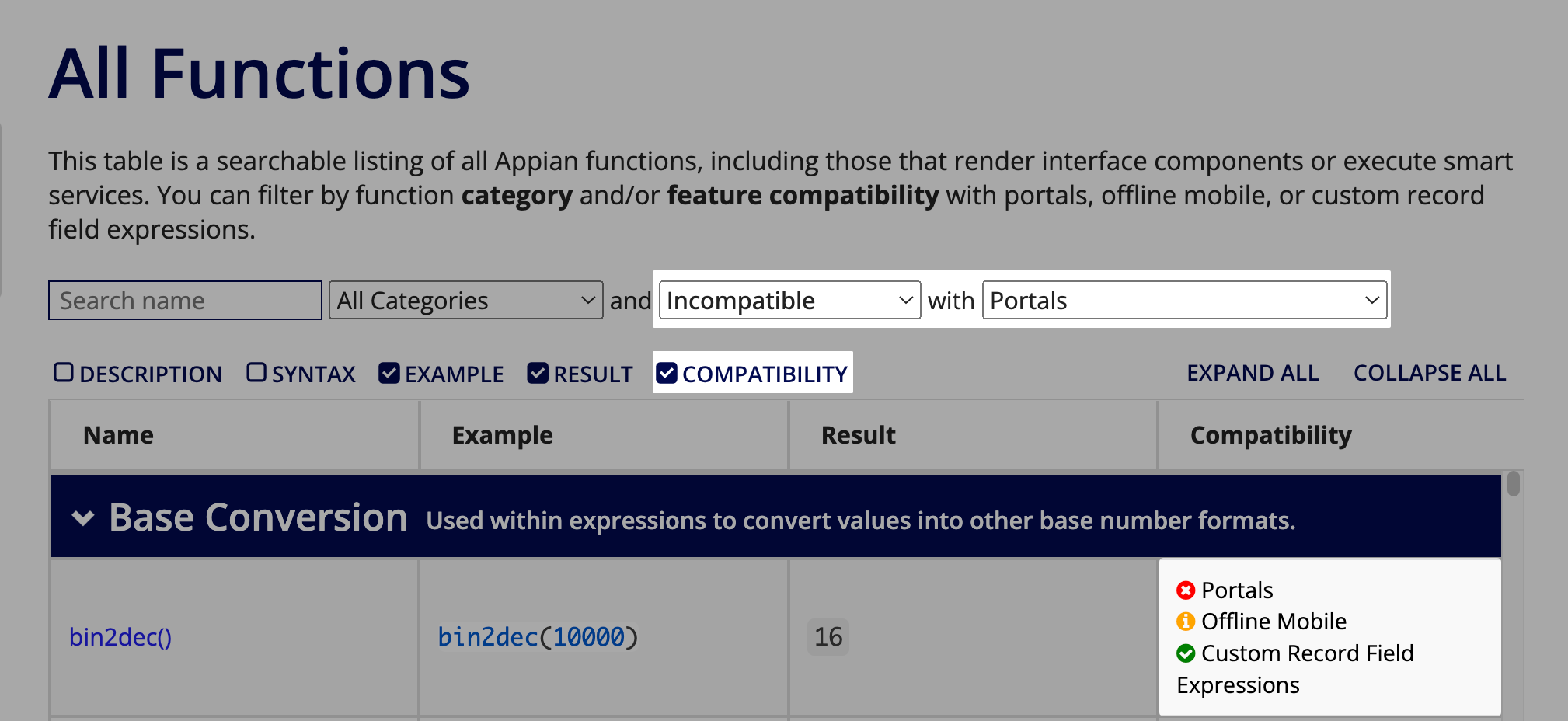Enable the SYNTAX column checkbox
1568x721 pixels.
click(x=256, y=373)
